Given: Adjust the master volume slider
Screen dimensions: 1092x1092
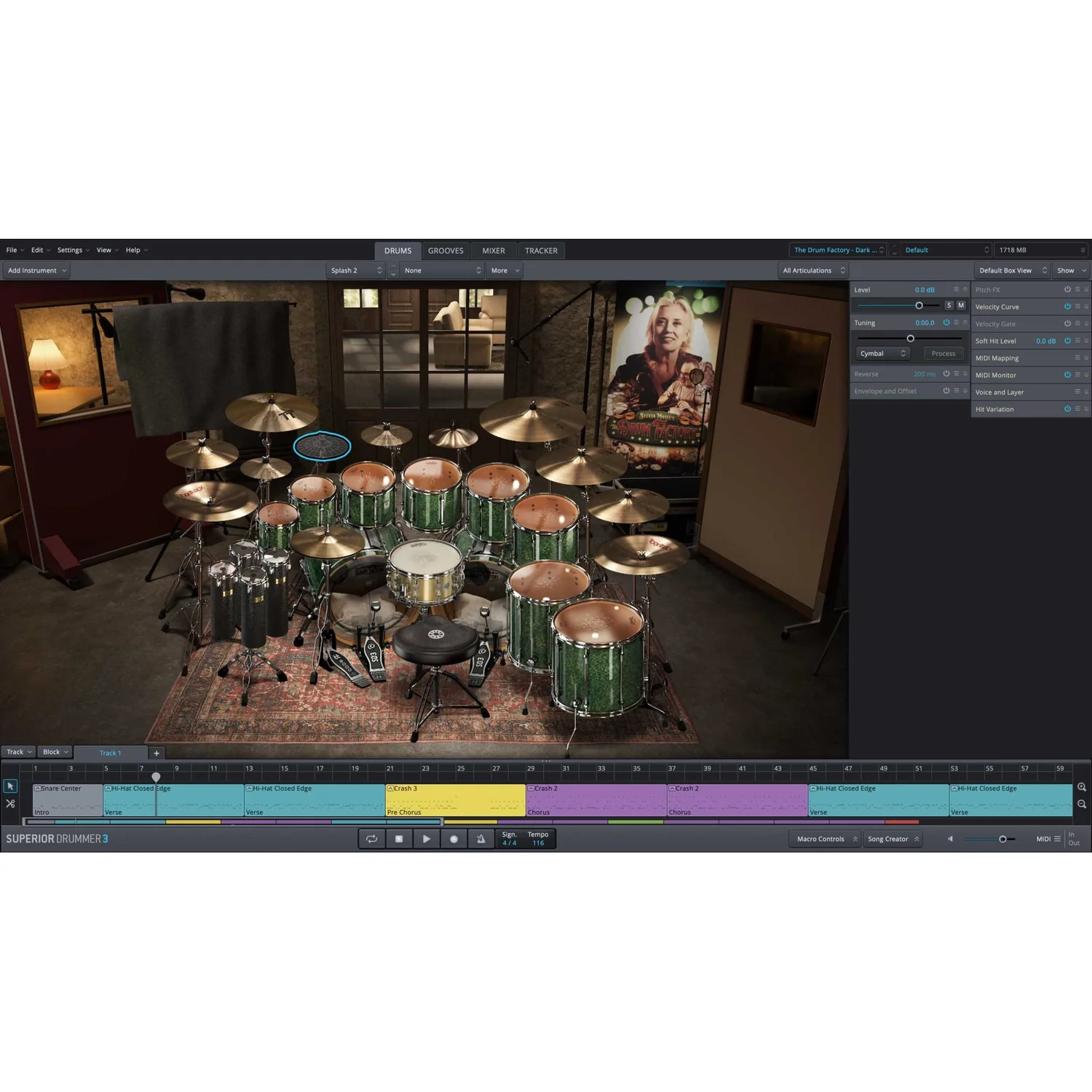Looking at the screenshot, I should 1002,839.
